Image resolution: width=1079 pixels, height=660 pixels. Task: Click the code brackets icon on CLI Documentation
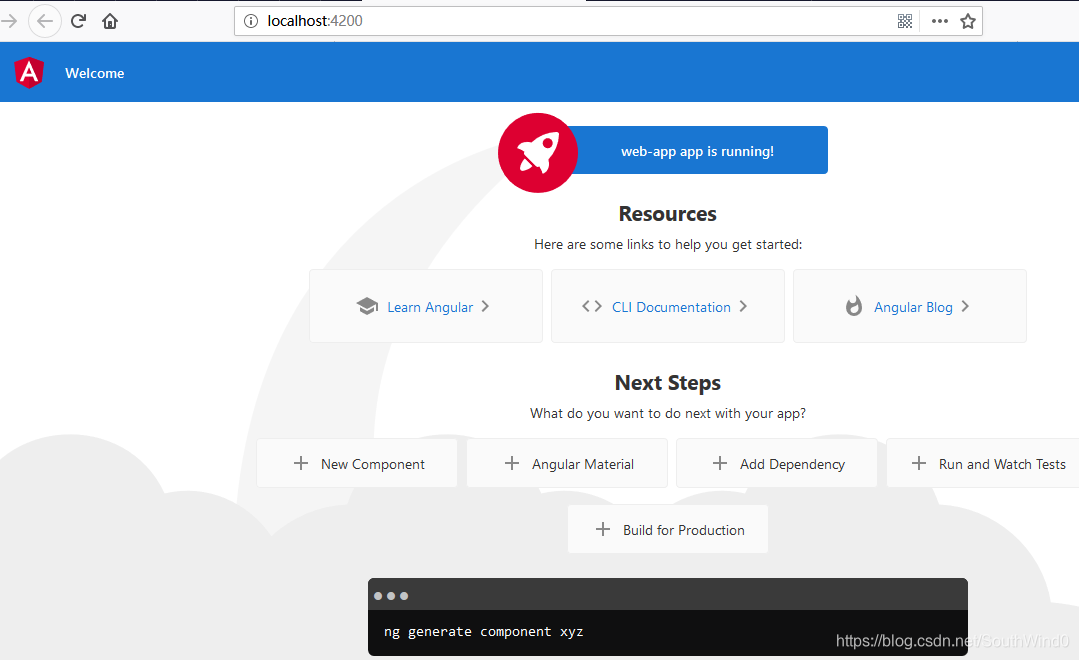coord(592,306)
